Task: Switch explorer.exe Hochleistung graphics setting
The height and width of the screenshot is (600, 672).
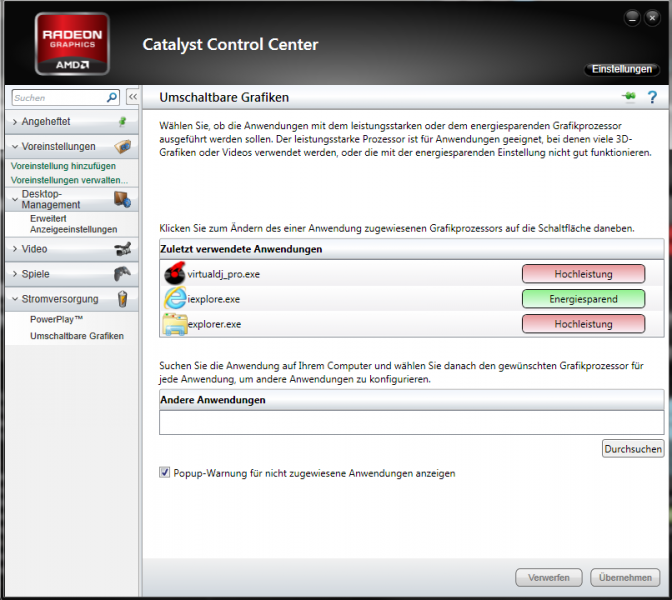Action: pyautogui.click(x=583, y=324)
